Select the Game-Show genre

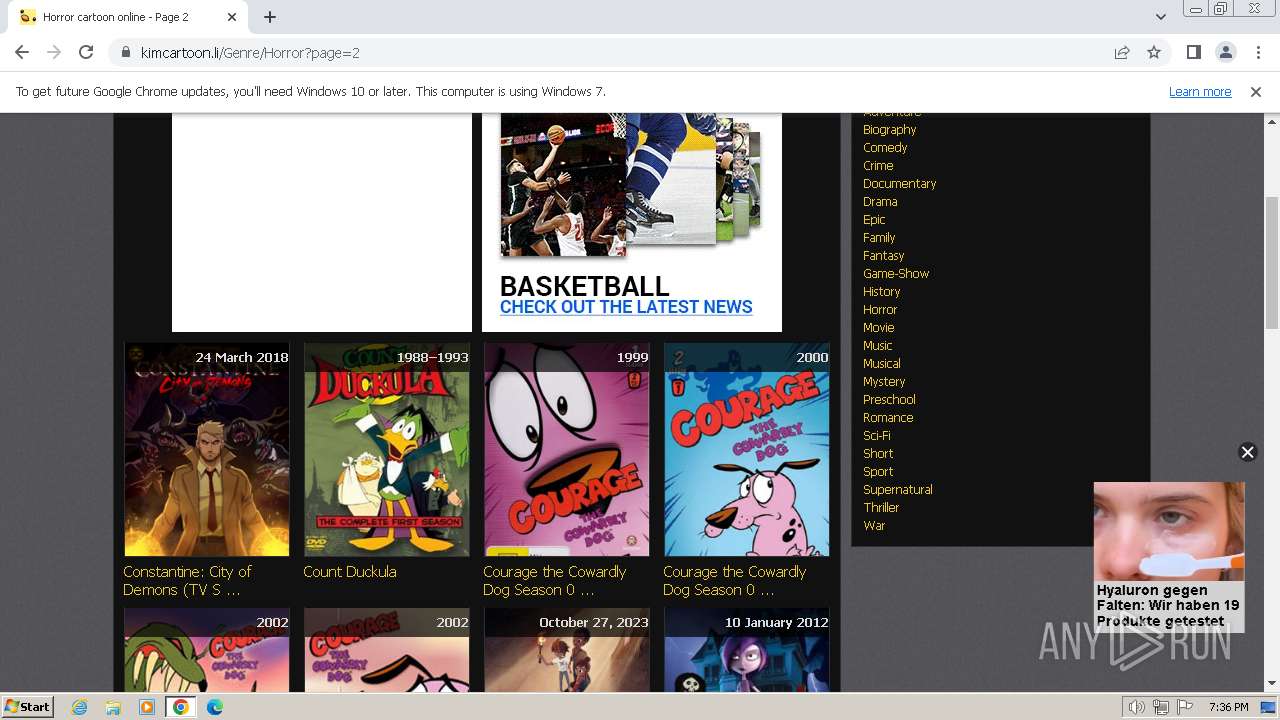point(896,273)
